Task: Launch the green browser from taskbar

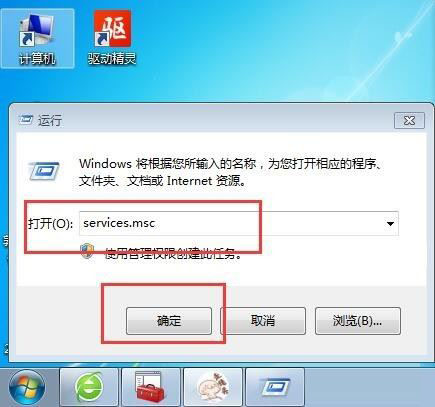Action: click(x=89, y=387)
